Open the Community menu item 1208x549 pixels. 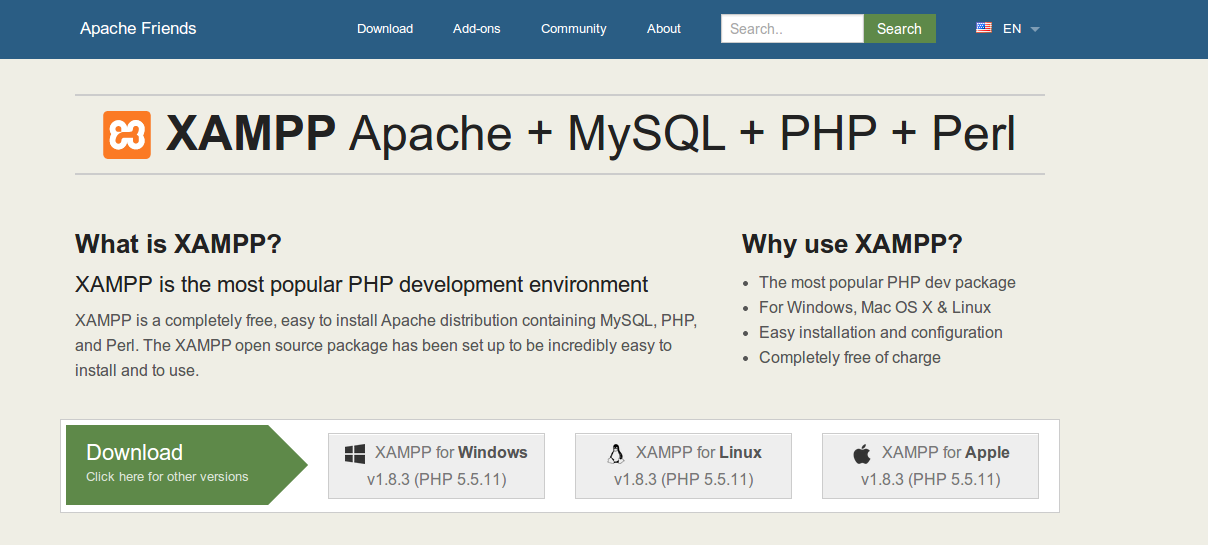tap(574, 29)
